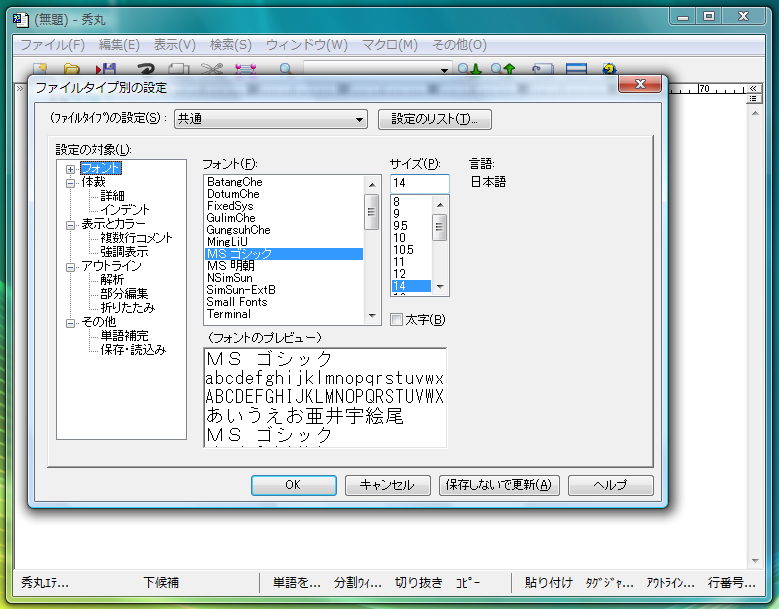Click the yellow Help icon in the toolbar
This screenshot has width=779, height=609.
pos(608,69)
